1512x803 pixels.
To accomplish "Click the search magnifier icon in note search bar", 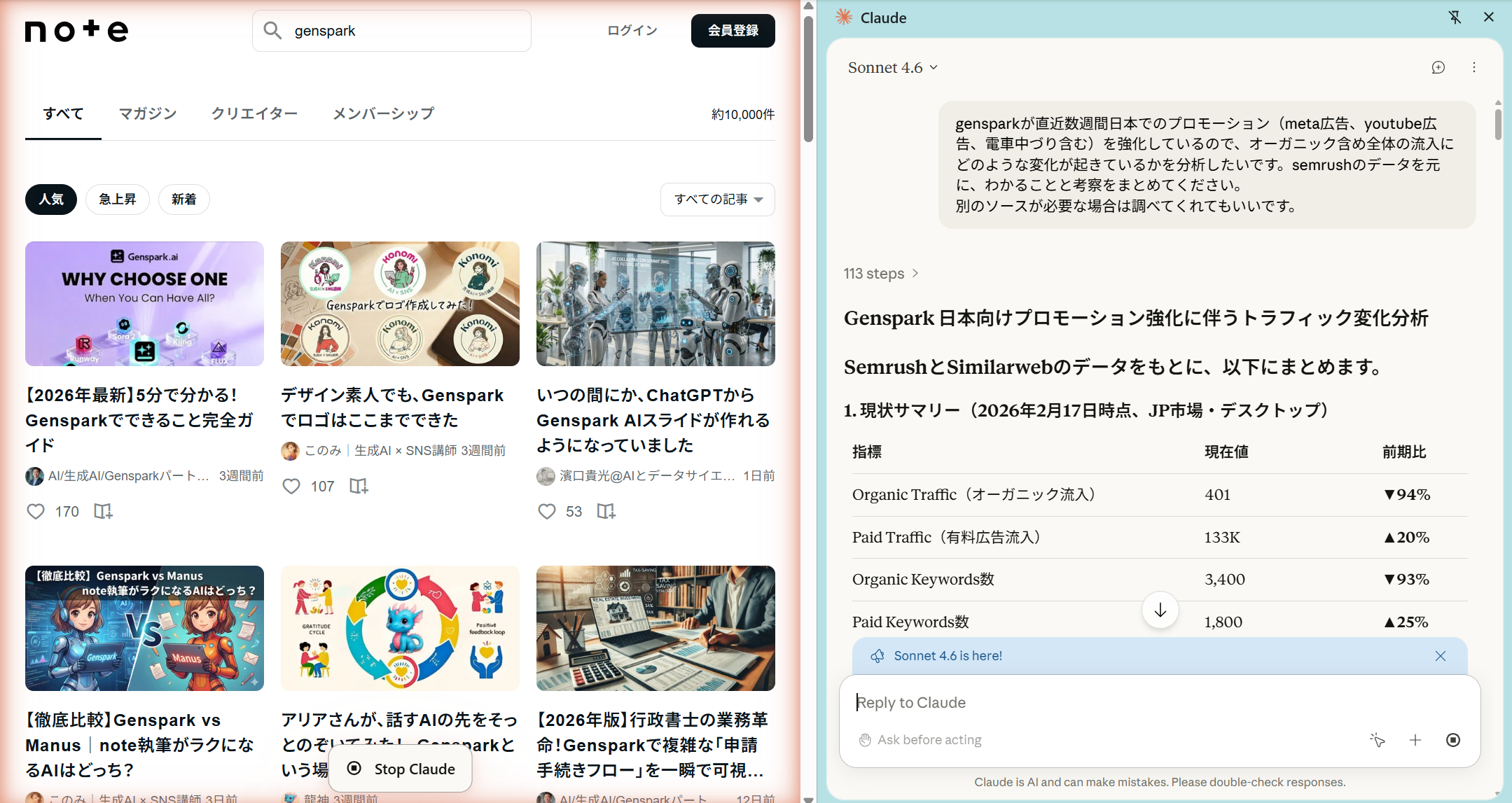I will click(x=272, y=30).
